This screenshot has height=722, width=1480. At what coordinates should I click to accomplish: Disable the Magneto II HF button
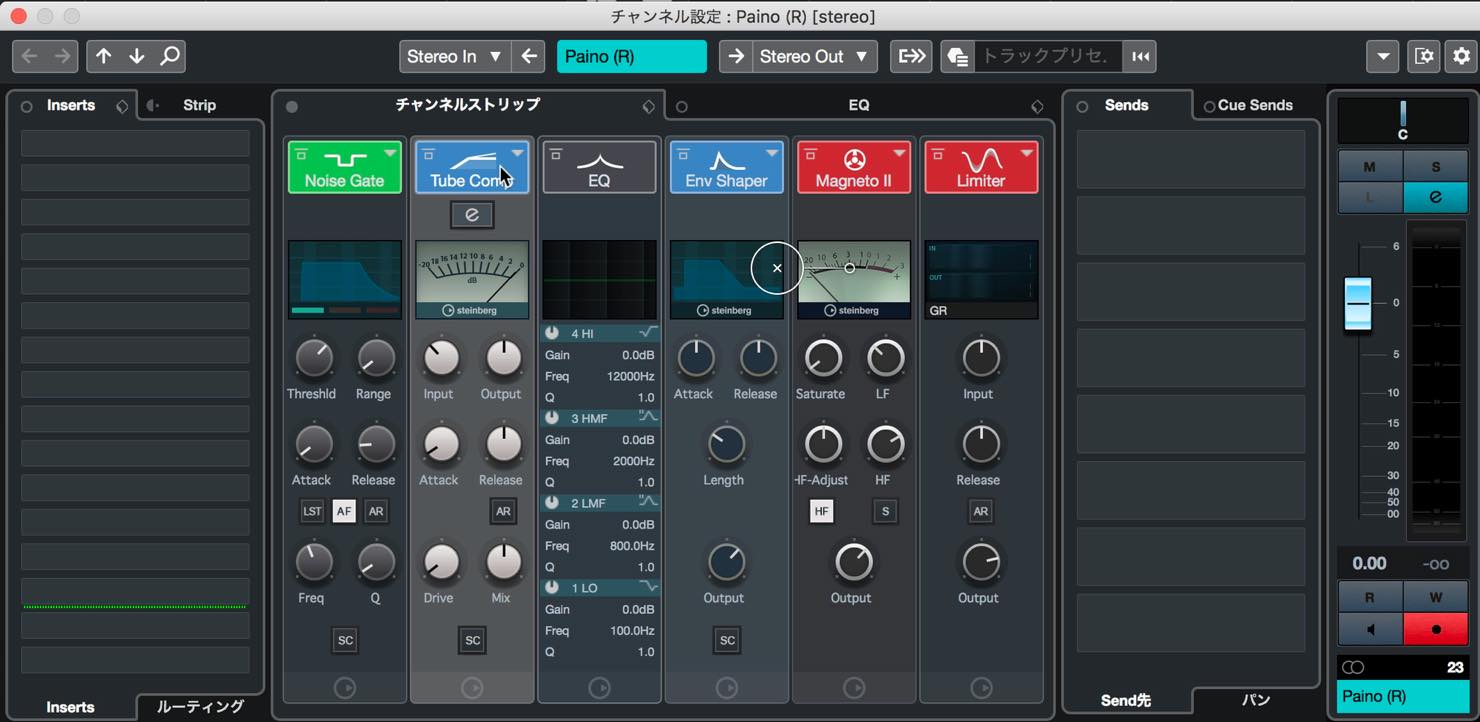coord(822,511)
